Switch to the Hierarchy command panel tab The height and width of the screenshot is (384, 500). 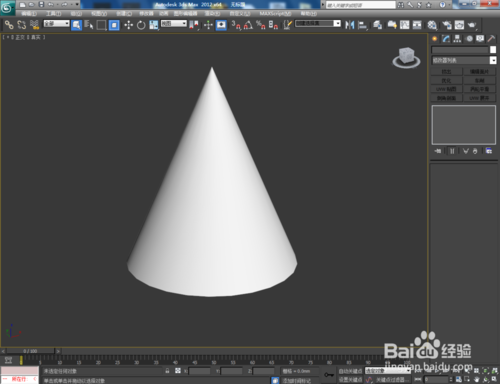pyautogui.click(x=457, y=39)
